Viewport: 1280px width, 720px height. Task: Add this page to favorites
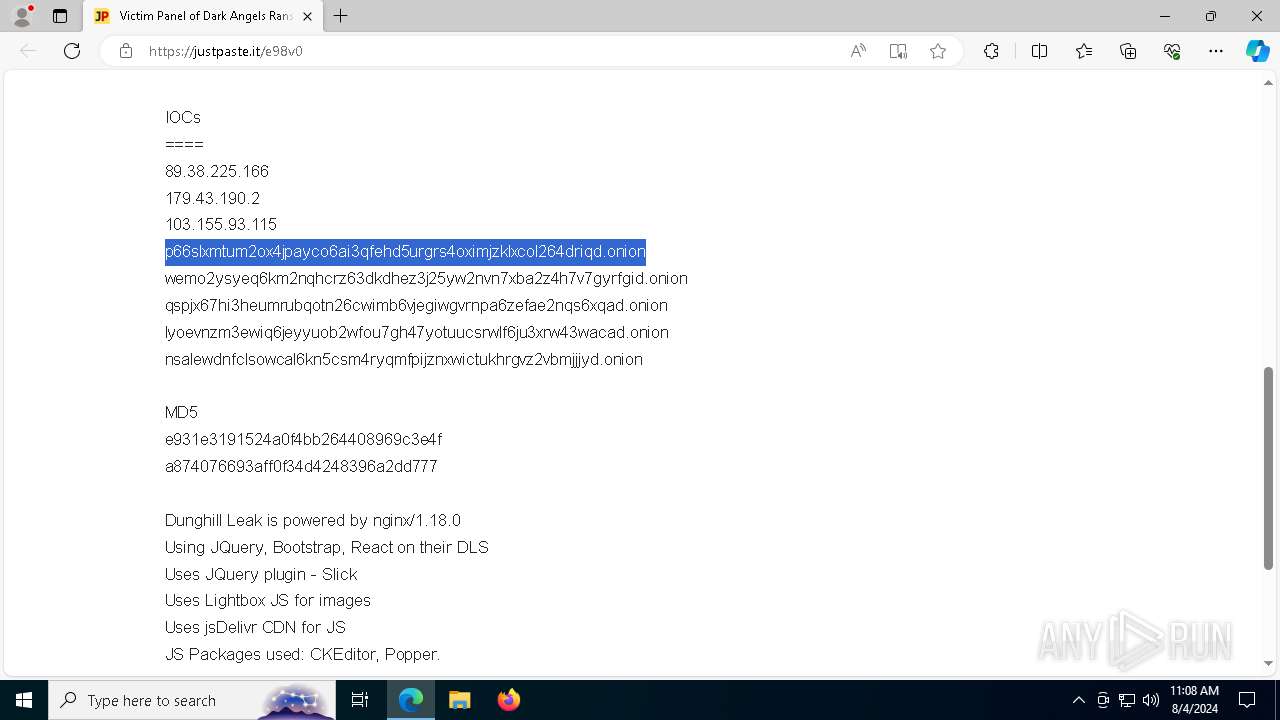938,51
